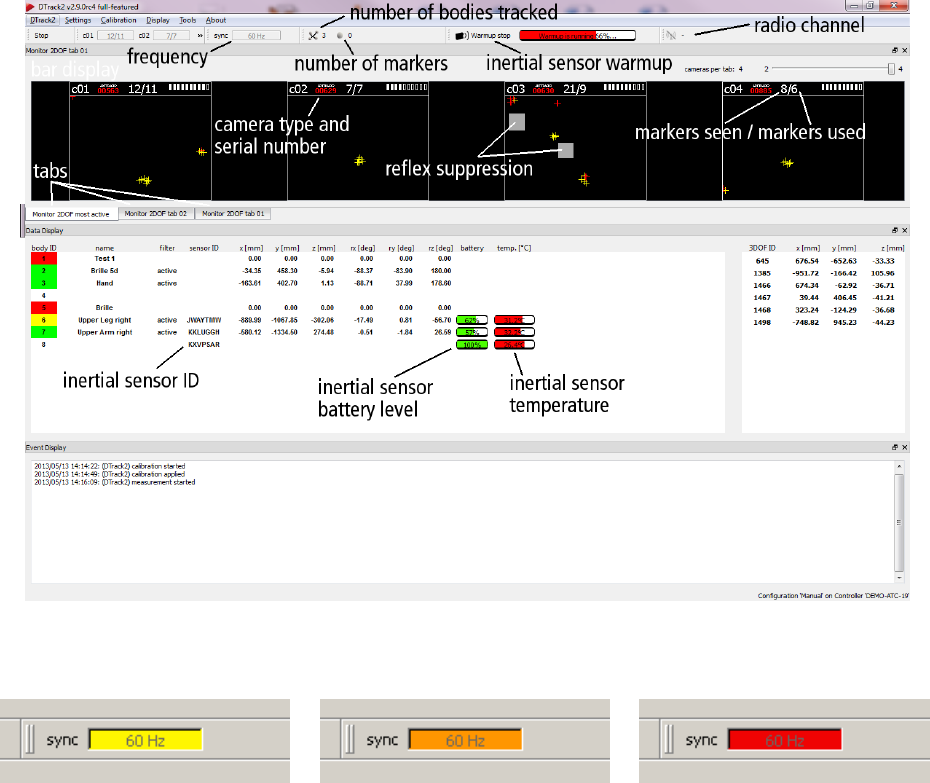
Task: Click the 'measurement started' log entry
Action: [x=114, y=482]
